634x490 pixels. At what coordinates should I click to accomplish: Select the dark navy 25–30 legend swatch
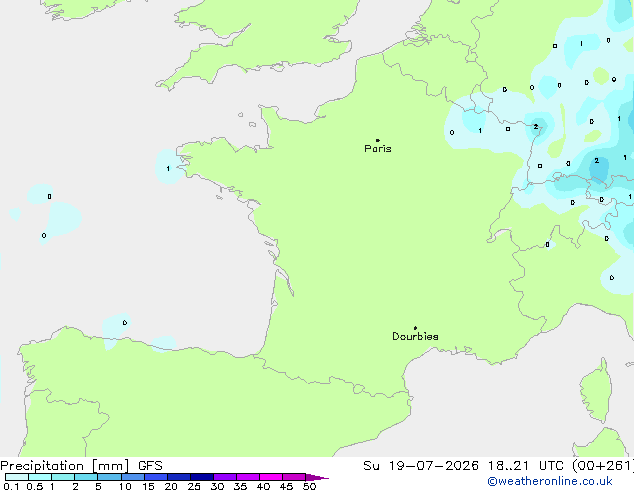pos(202,477)
